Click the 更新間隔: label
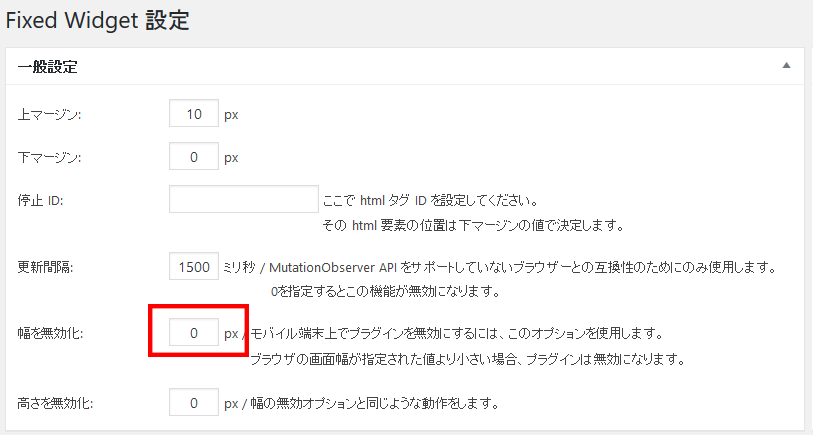The height and width of the screenshot is (435, 813). (x=45, y=268)
